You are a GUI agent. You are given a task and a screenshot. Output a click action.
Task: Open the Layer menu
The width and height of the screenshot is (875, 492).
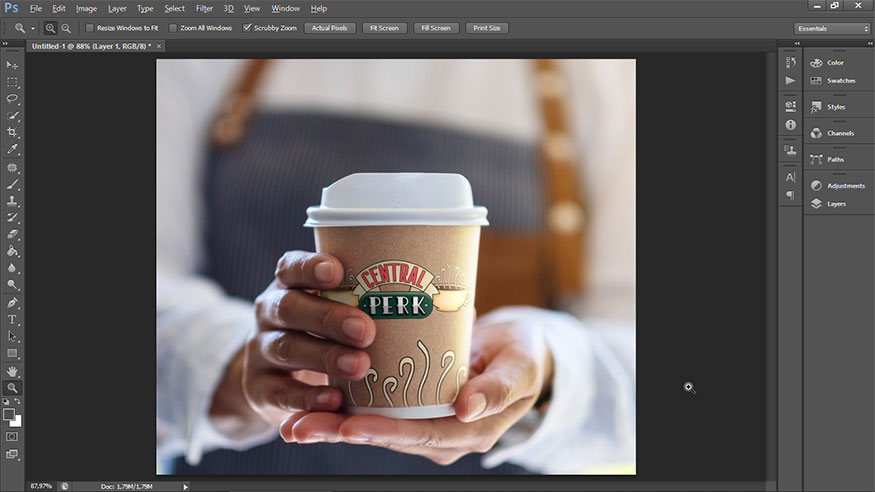coord(117,8)
